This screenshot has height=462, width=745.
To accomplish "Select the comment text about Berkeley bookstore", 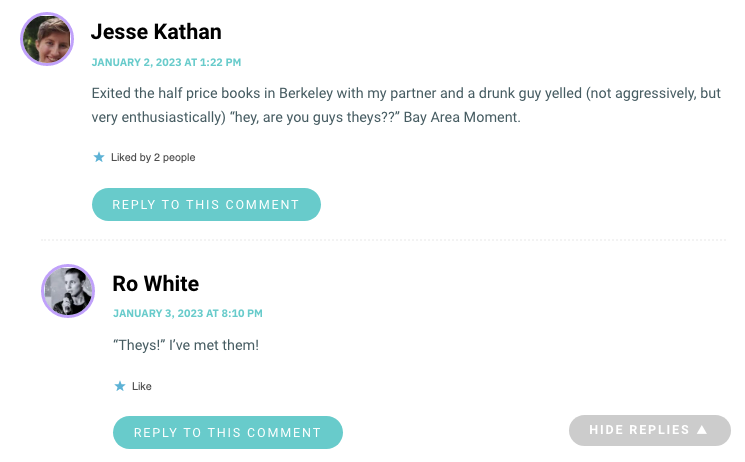I will click(406, 105).
